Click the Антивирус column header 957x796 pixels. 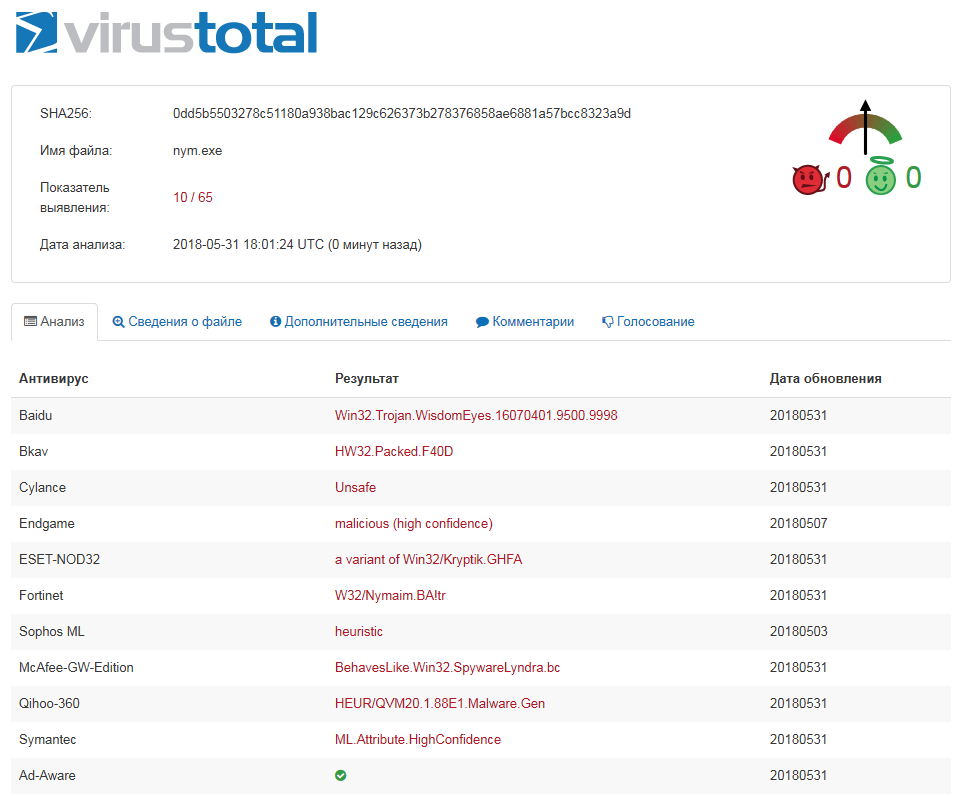[54, 378]
